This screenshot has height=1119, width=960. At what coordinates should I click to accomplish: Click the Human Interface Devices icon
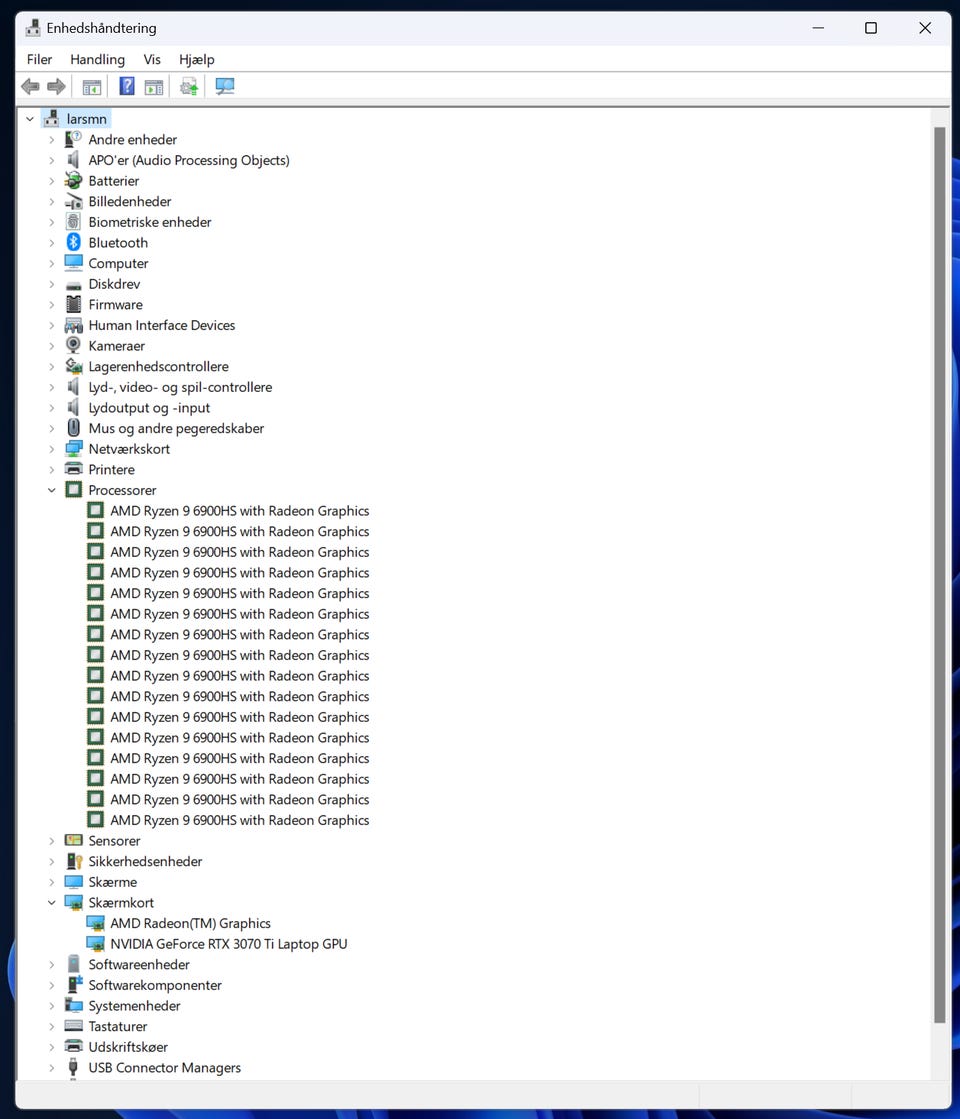[74, 325]
